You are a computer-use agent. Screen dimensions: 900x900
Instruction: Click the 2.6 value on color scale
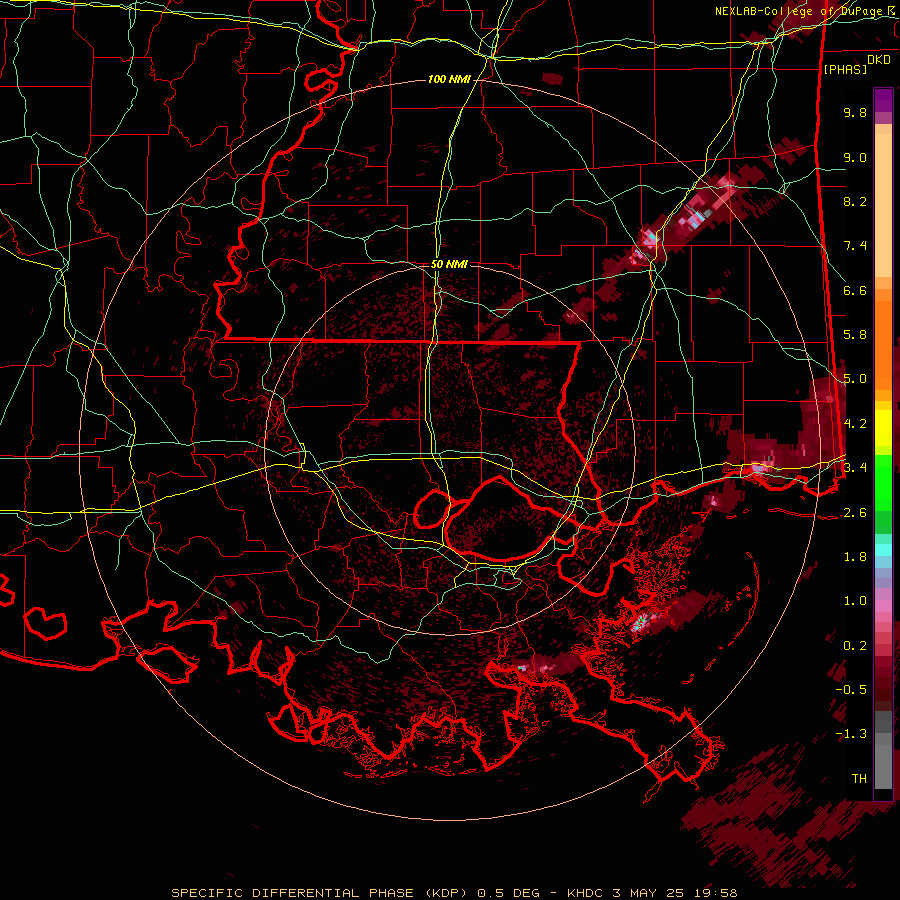tap(855, 513)
